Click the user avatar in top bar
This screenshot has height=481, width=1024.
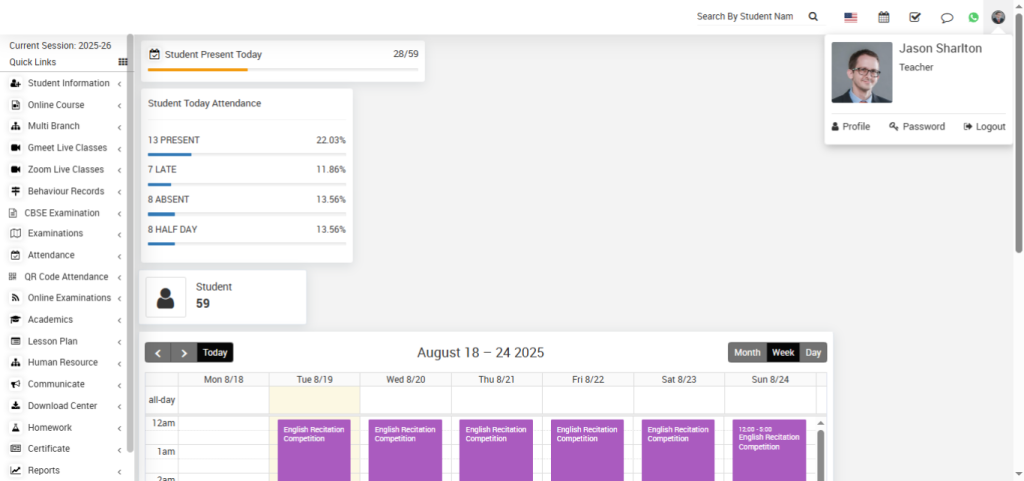998,17
